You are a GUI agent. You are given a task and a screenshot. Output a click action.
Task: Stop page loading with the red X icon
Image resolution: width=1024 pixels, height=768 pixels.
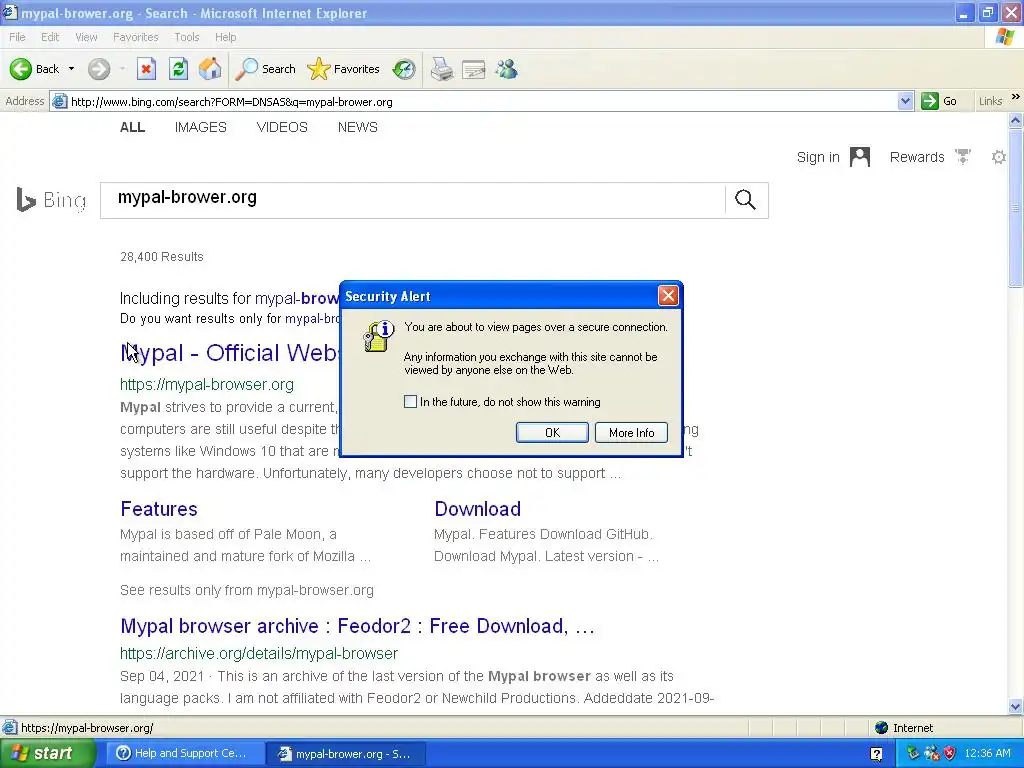click(x=146, y=69)
